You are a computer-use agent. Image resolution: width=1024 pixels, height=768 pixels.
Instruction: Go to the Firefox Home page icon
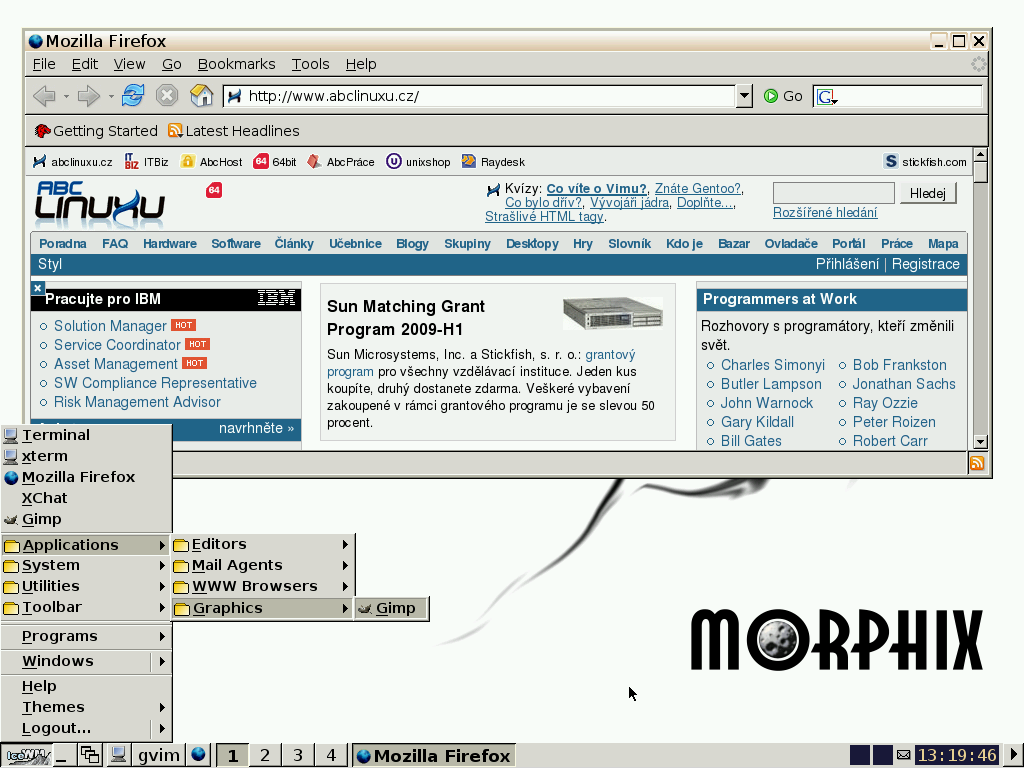click(202, 95)
